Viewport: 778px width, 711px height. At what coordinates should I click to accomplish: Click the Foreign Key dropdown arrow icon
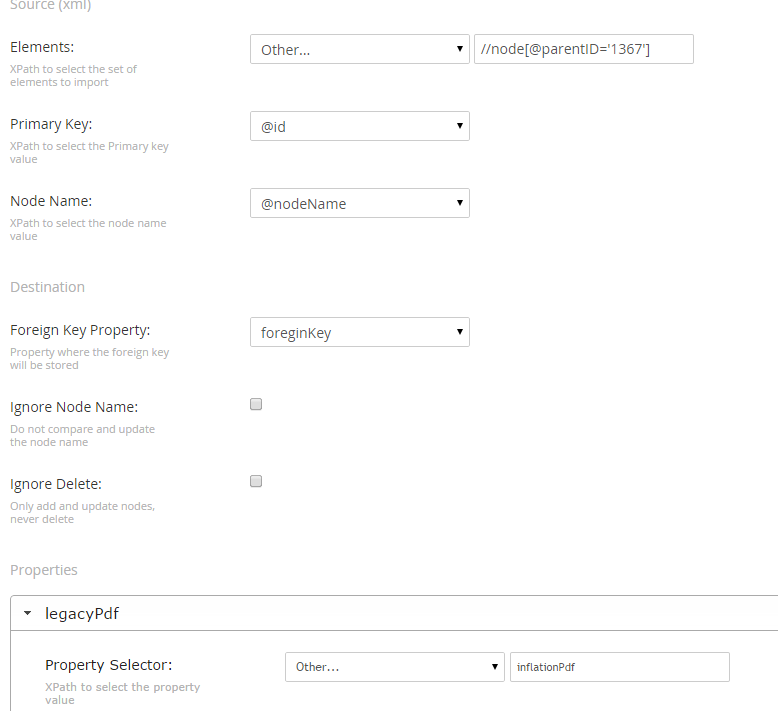tap(459, 331)
